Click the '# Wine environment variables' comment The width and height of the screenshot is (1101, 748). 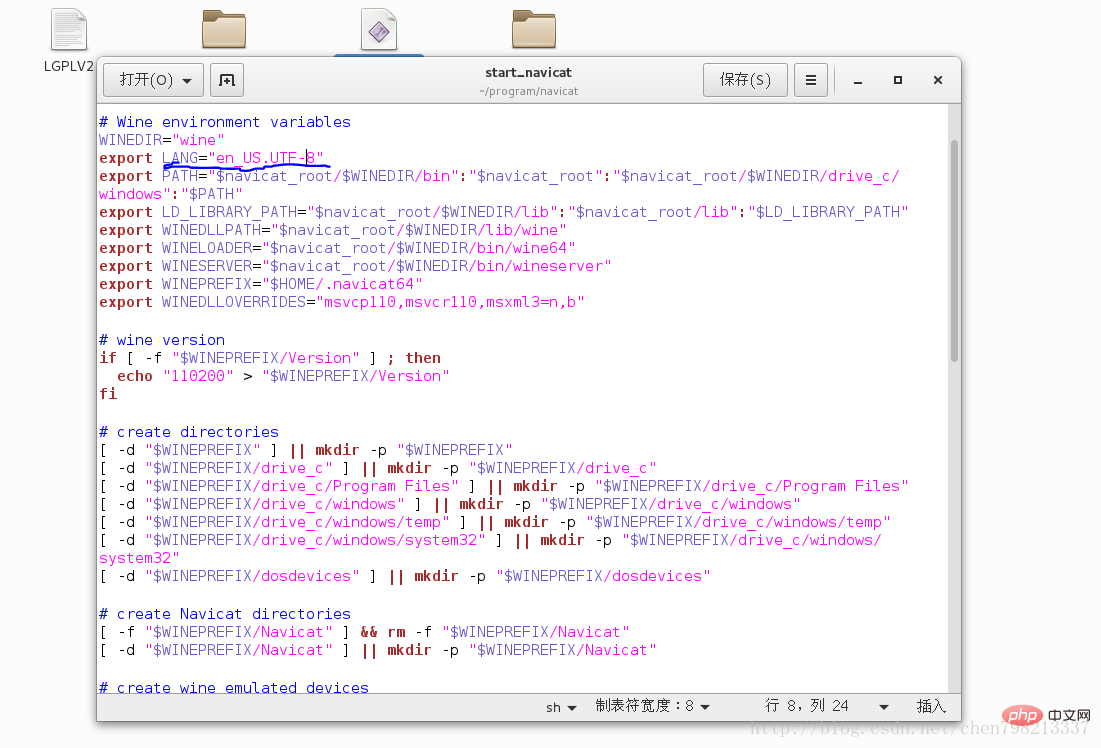pyautogui.click(x=225, y=122)
